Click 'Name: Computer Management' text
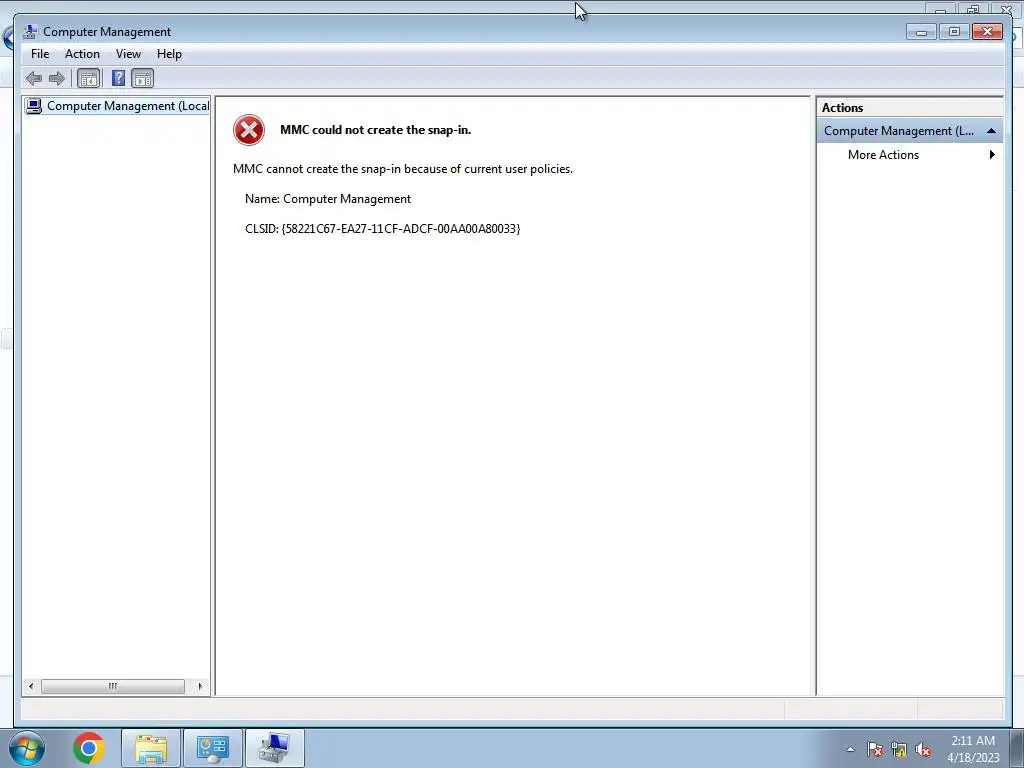 point(328,199)
